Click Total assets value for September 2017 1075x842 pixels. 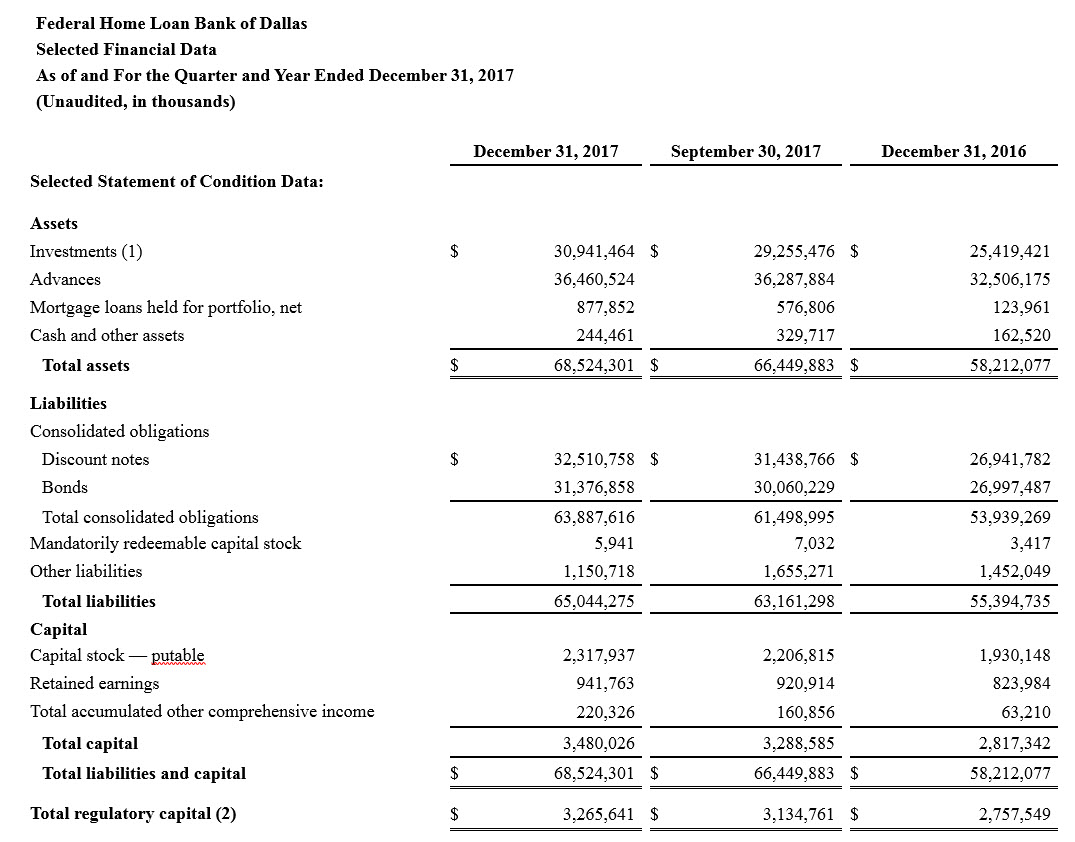click(x=795, y=365)
